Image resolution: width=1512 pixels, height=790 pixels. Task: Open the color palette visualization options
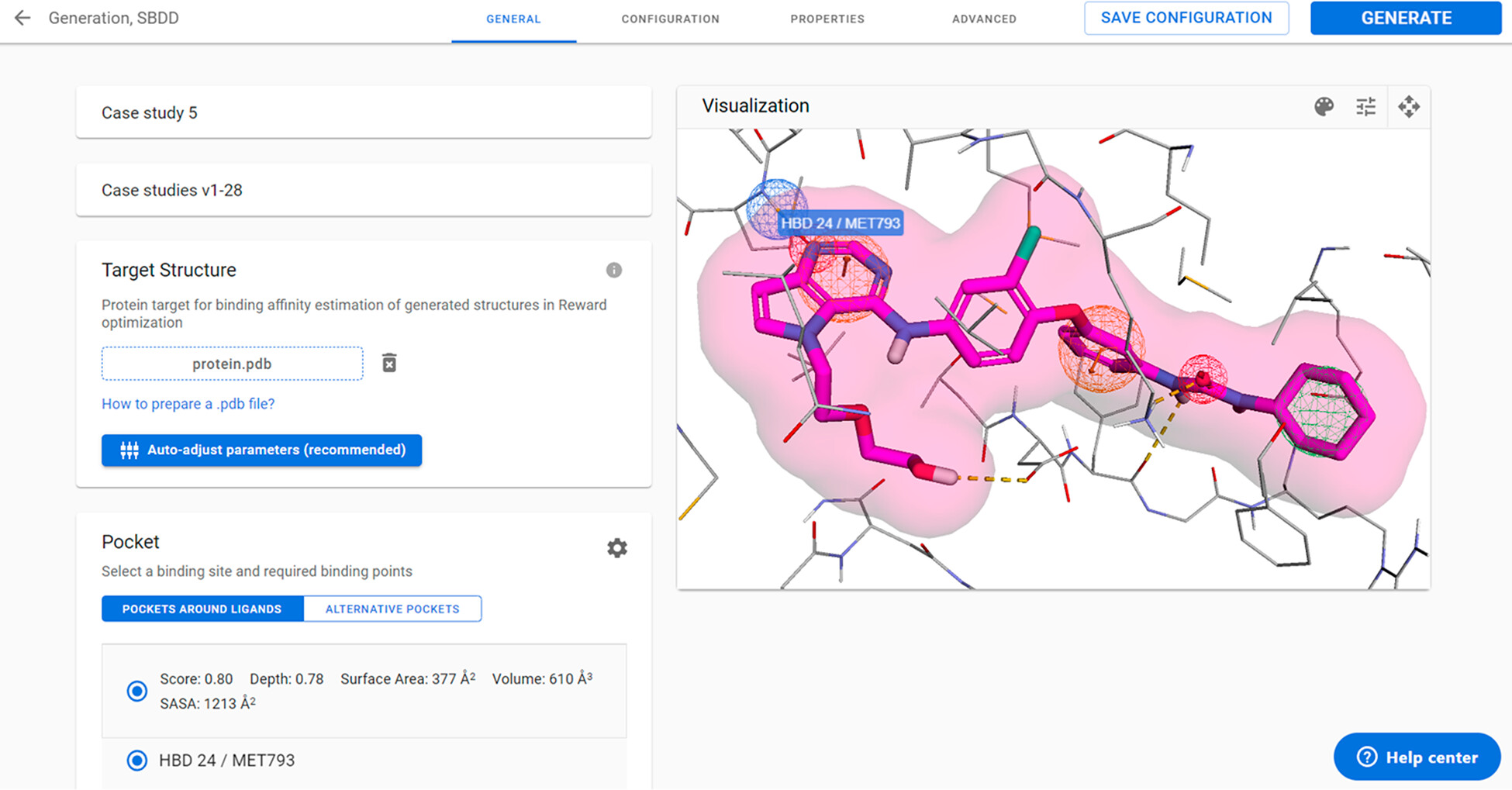click(x=1324, y=106)
